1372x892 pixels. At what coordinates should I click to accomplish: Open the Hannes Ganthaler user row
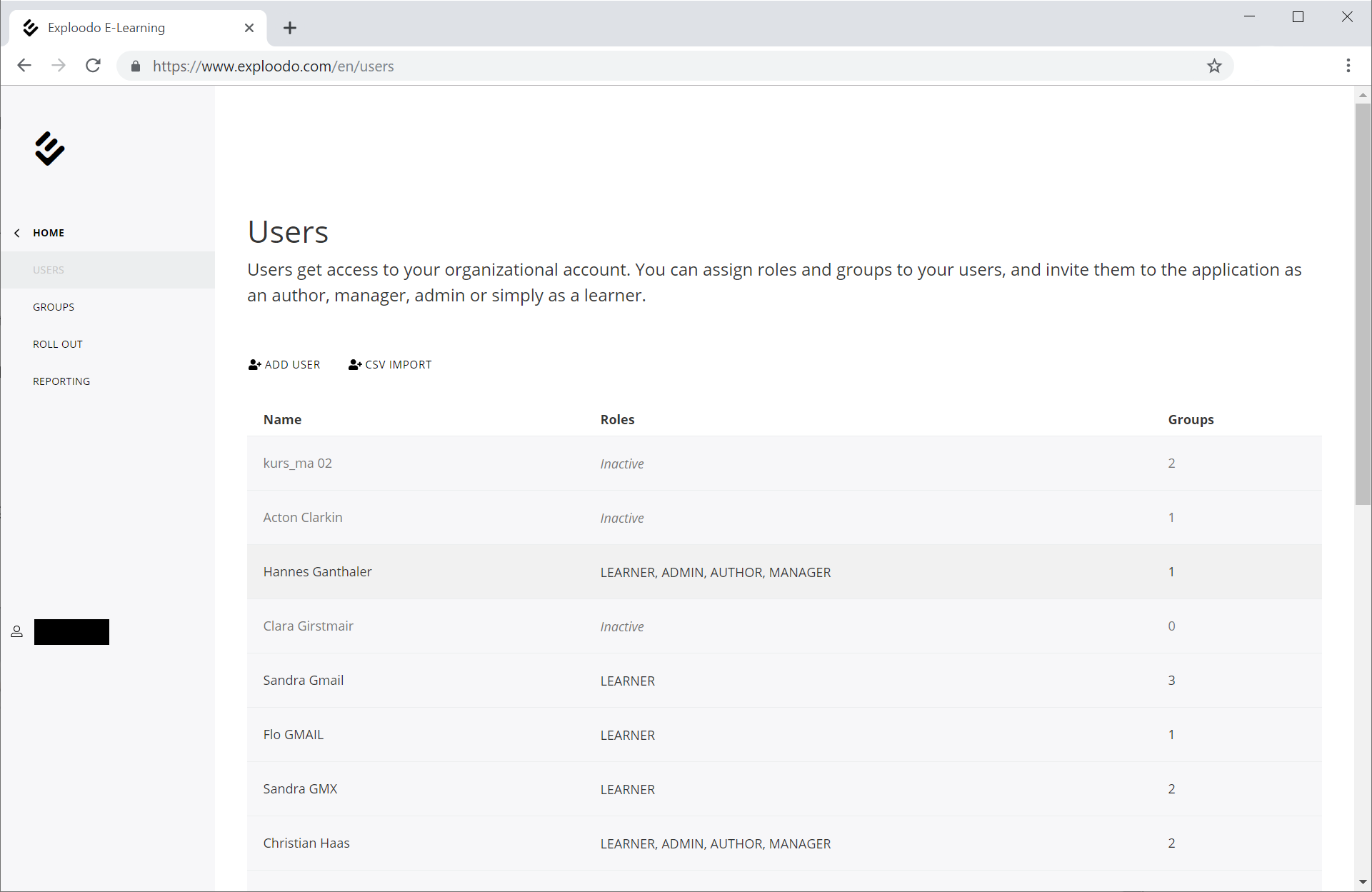click(317, 572)
